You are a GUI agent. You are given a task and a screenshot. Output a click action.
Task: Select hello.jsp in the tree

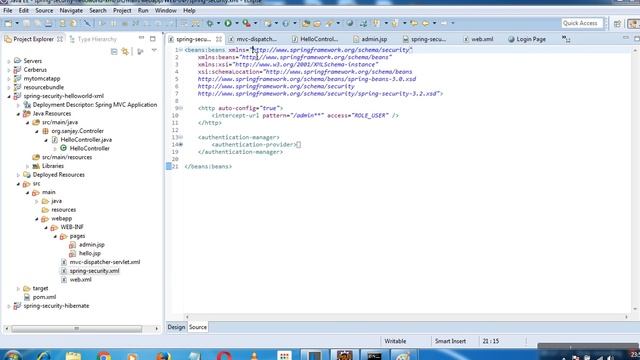click(x=89, y=253)
